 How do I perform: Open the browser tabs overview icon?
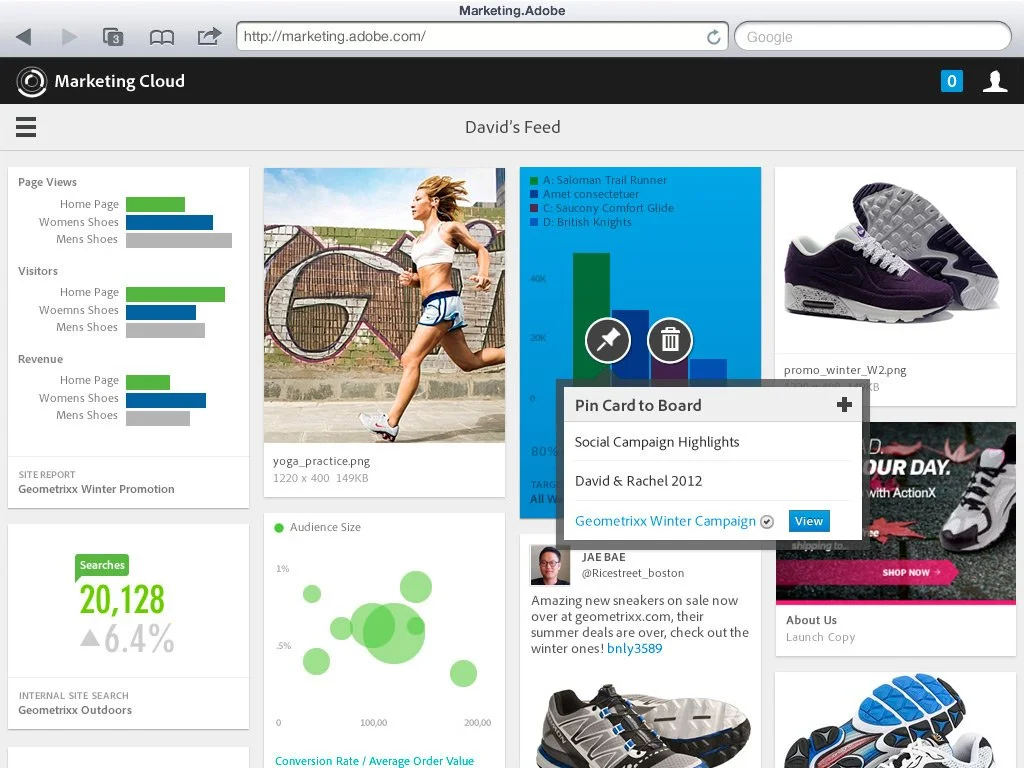(113, 37)
